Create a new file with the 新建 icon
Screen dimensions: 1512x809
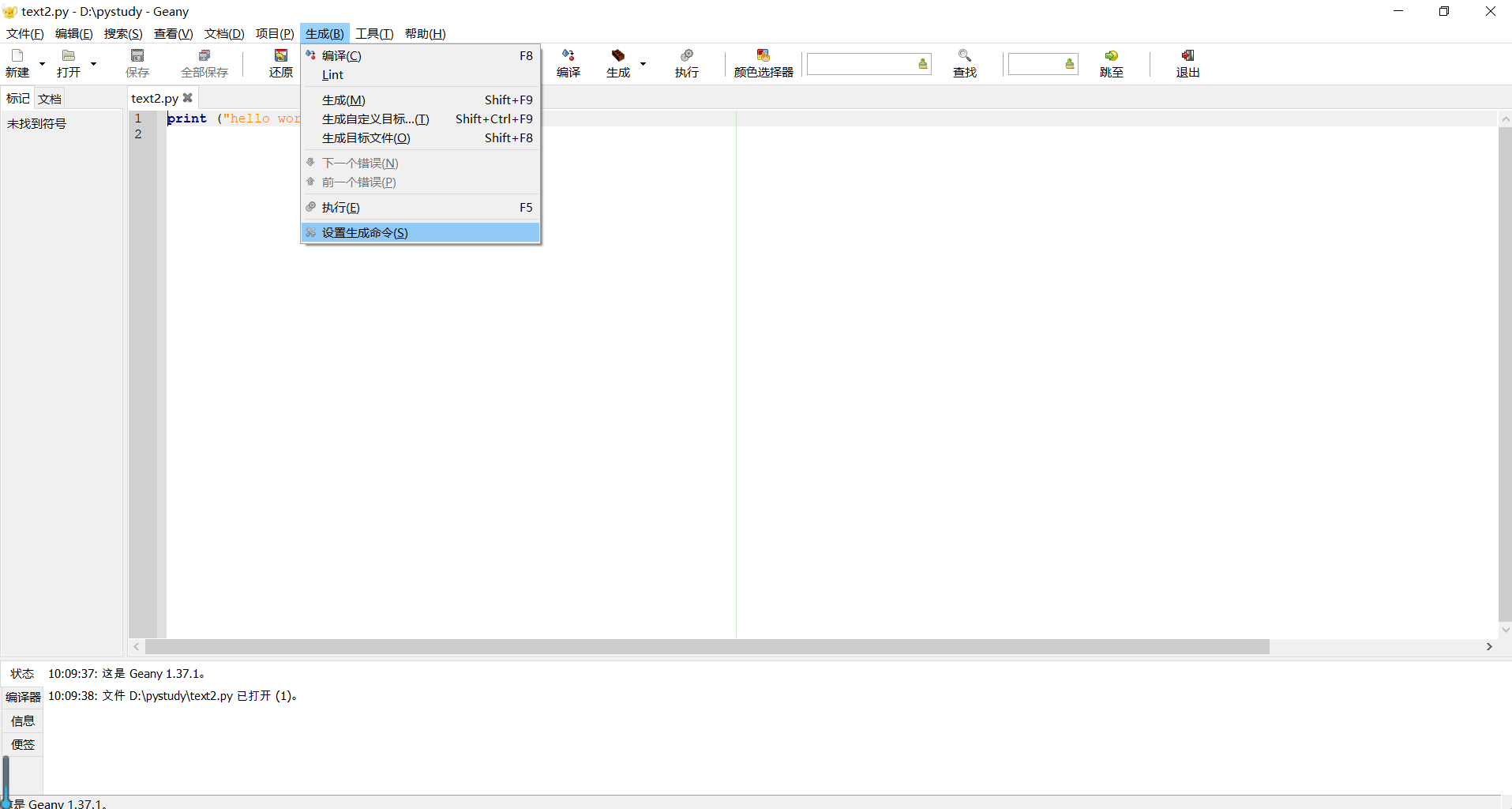click(x=17, y=63)
